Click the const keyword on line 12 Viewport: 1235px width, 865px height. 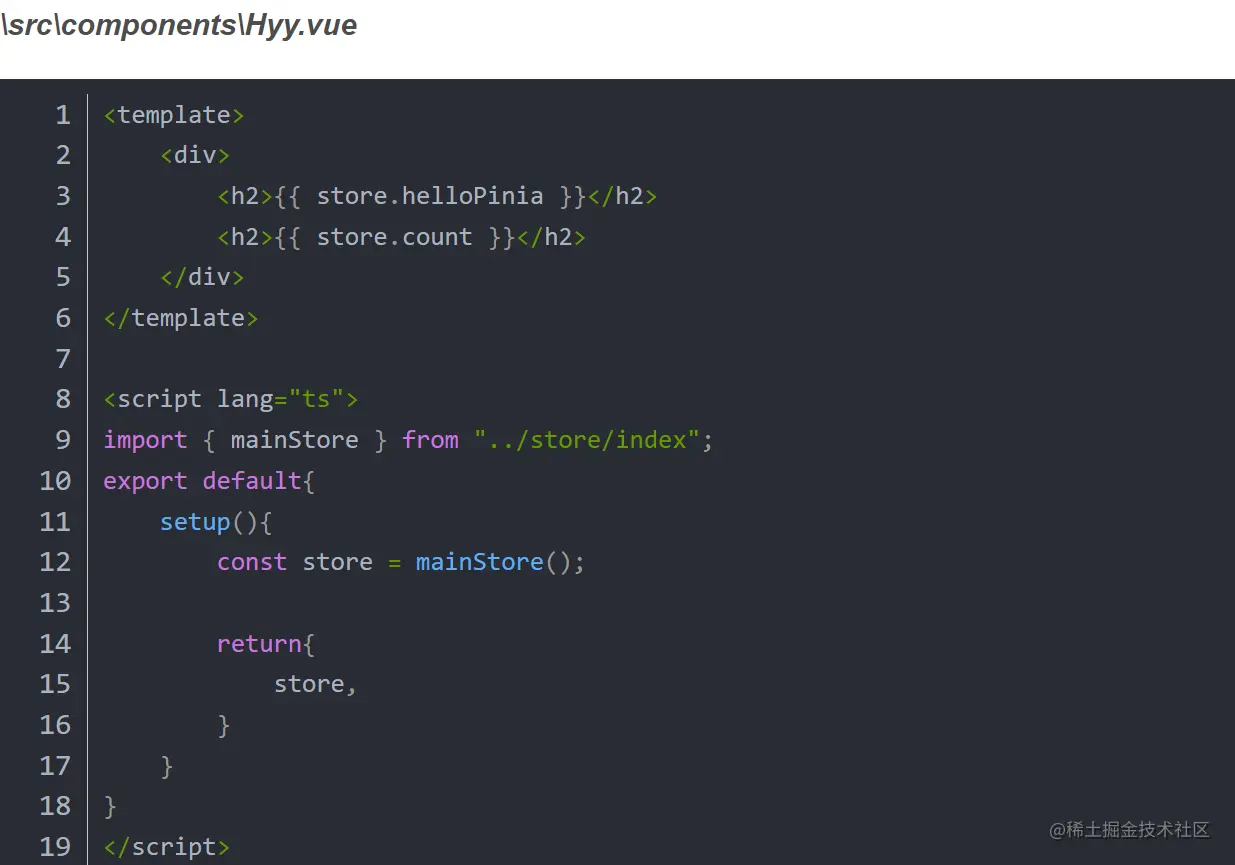click(x=252, y=562)
